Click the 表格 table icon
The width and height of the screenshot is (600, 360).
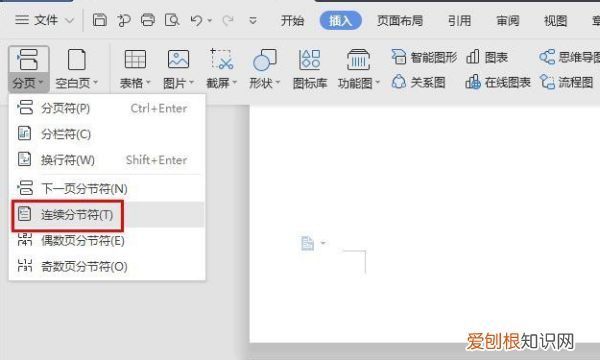click(135, 60)
